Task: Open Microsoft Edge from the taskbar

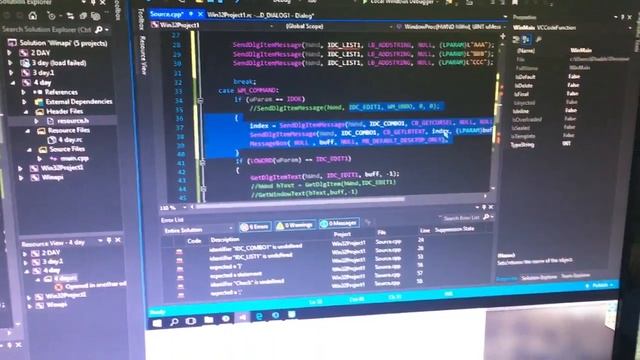Action: point(259,316)
